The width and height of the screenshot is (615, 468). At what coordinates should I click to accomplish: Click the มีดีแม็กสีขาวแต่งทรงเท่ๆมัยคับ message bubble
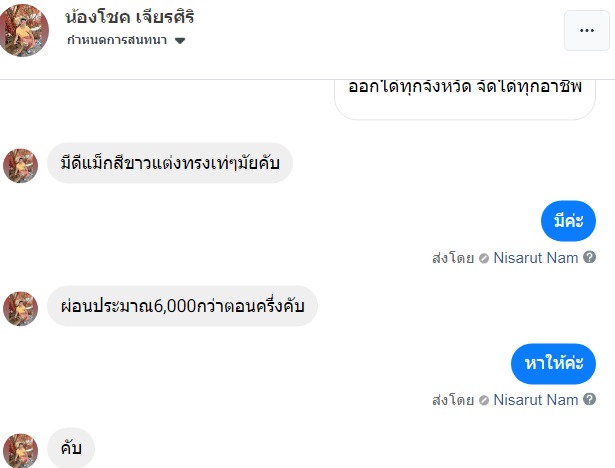coord(170,164)
